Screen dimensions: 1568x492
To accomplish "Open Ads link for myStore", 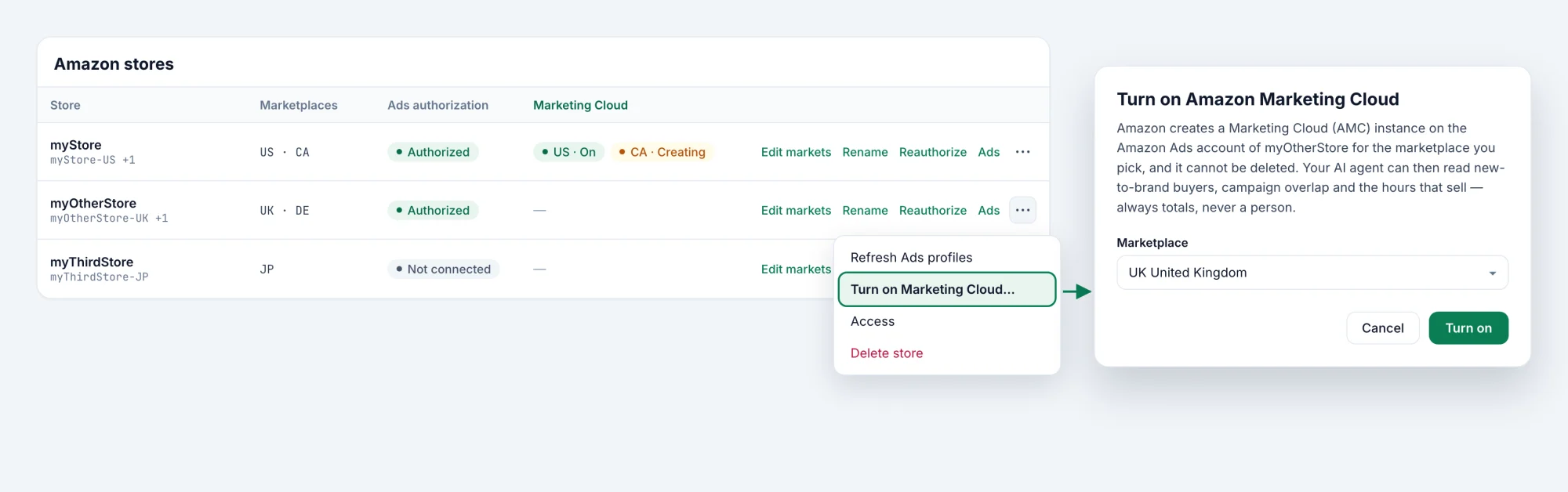I will [989, 152].
